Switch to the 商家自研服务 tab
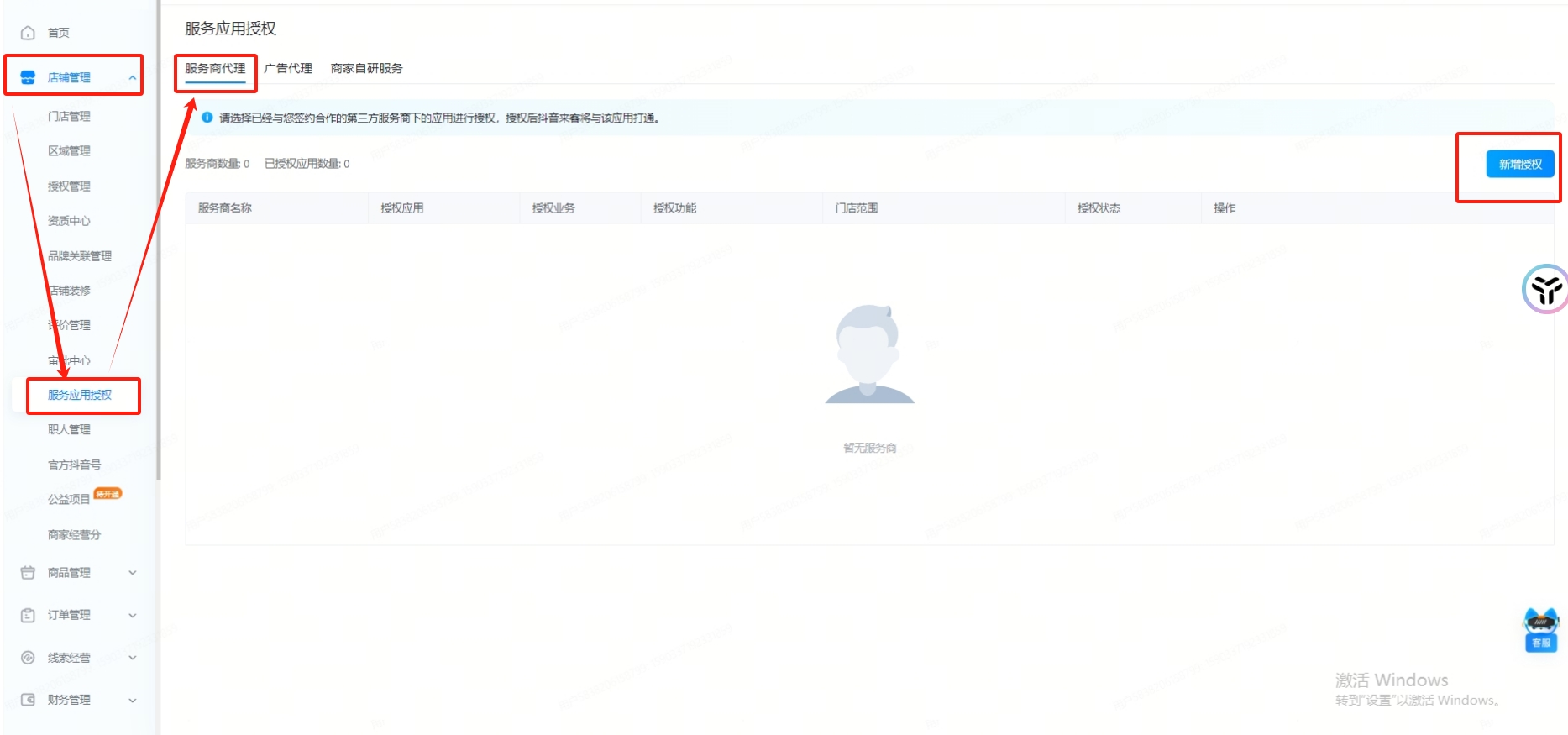 (366, 68)
